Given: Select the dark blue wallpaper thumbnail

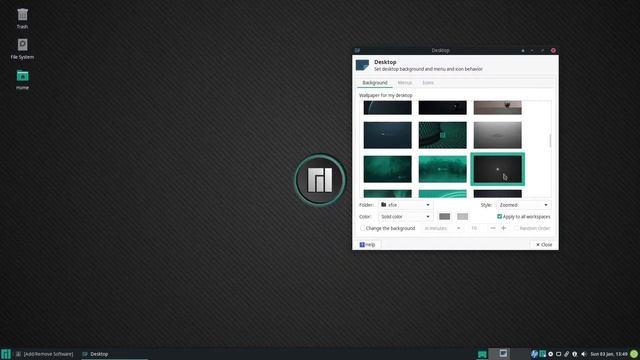Looking at the screenshot, I should [387, 135].
